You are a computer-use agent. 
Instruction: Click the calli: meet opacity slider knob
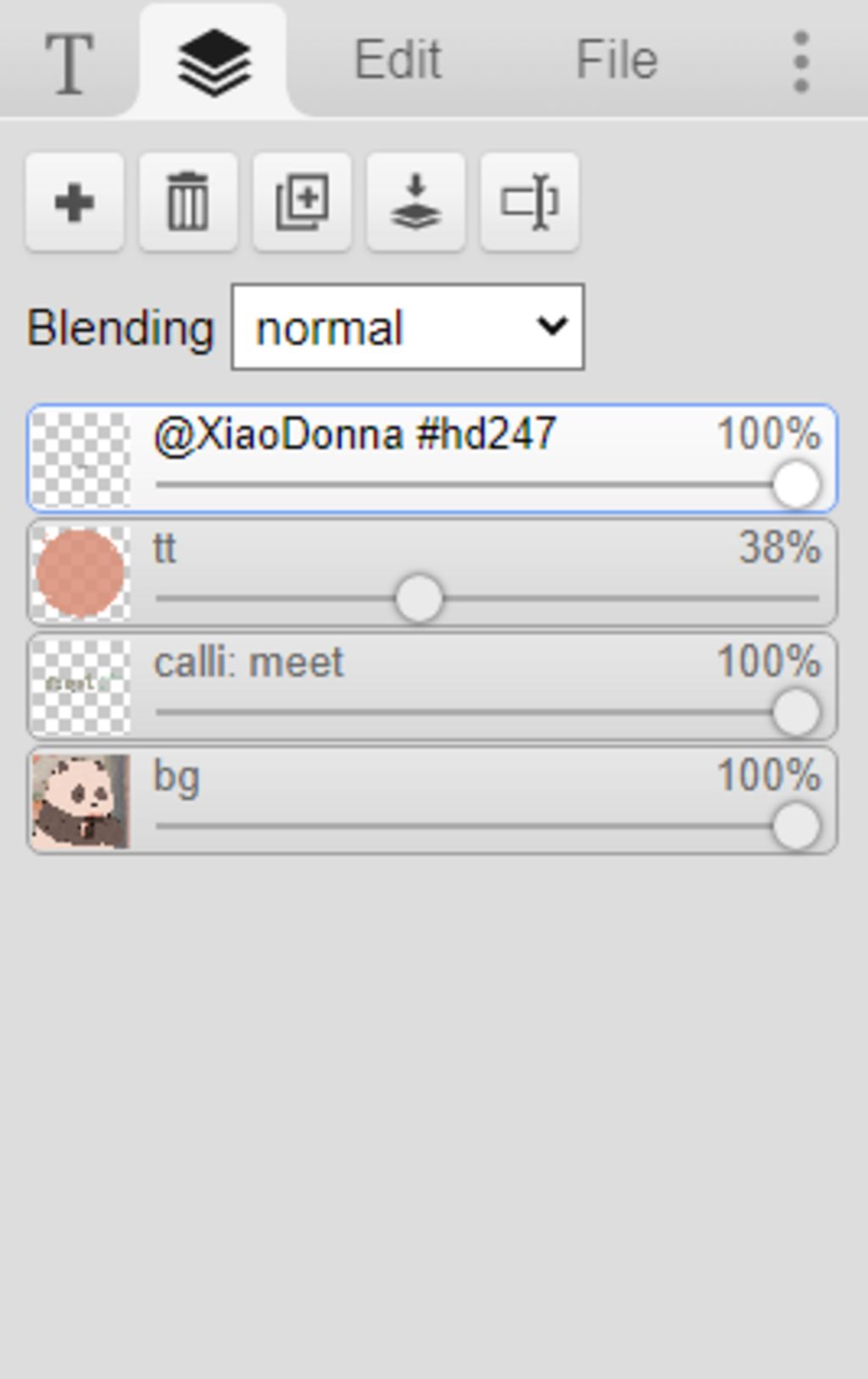[x=796, y=712]
